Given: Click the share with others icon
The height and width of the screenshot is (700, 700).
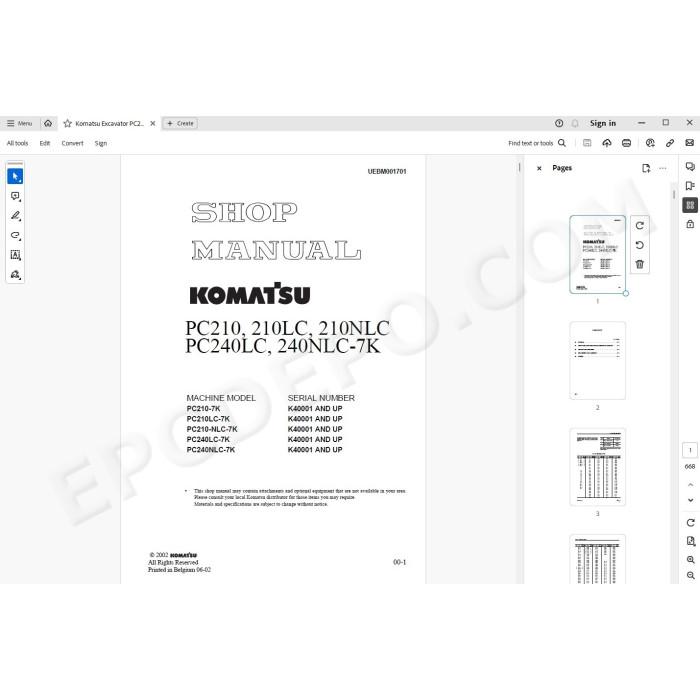Looking at the screenshot, I should click(x=650, y=143).
